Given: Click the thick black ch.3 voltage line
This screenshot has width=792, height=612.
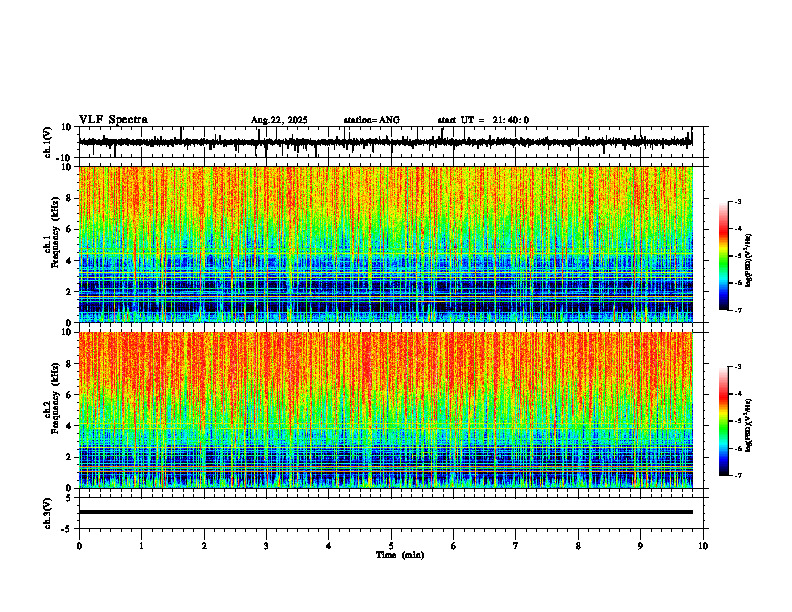Looking at the screenshot, I should (385, 512).
